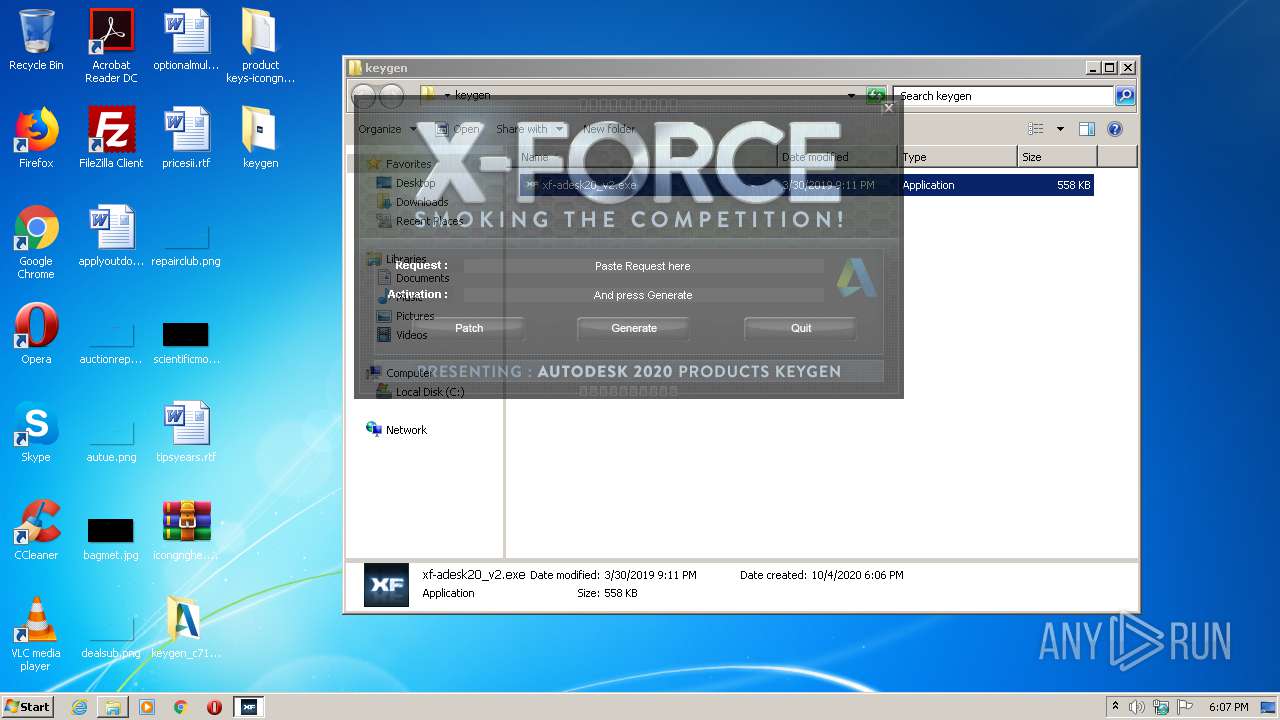Open the tipsyears.rtf desktop file
1280x720 pixels.
coord(186,432)
